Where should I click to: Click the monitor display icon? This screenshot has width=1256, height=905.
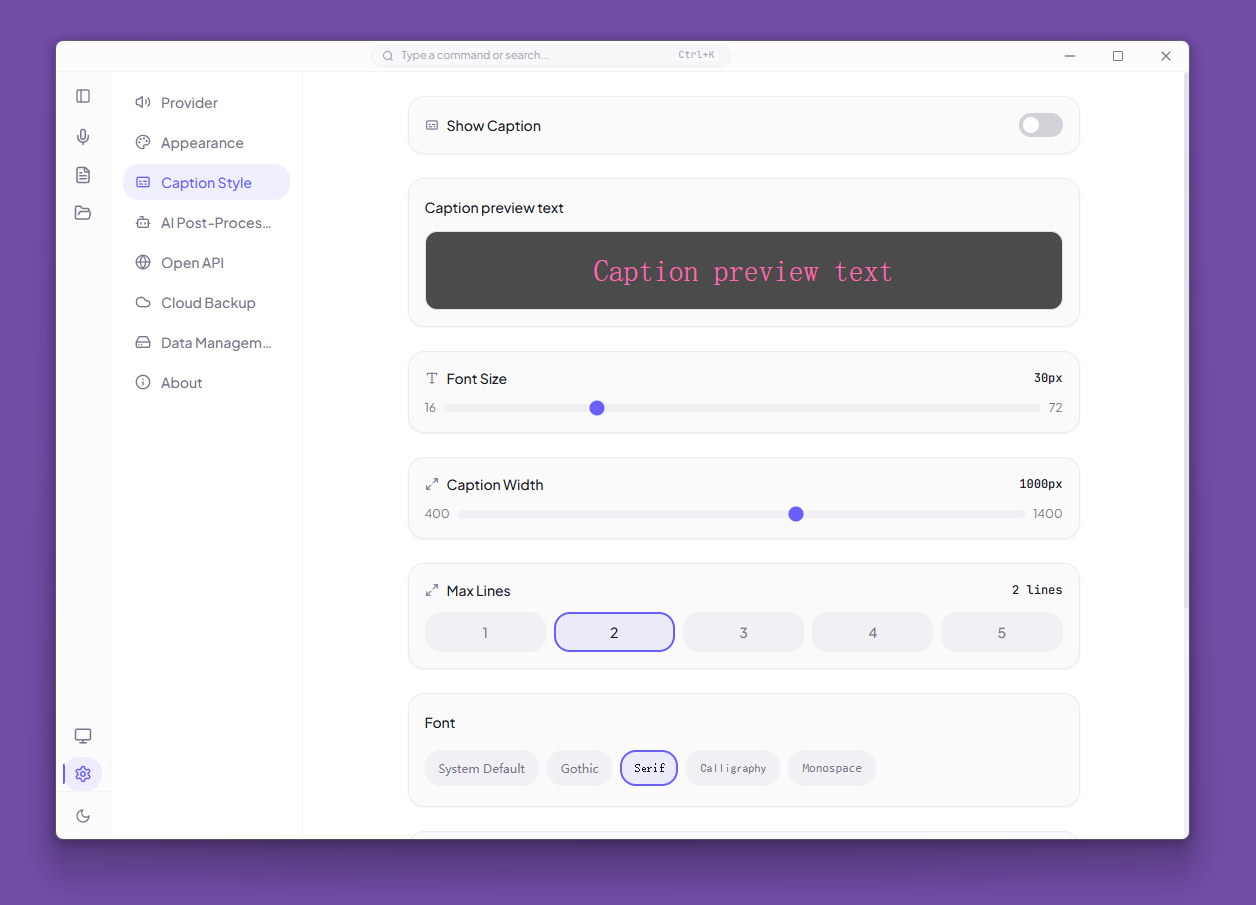(83, 736)
